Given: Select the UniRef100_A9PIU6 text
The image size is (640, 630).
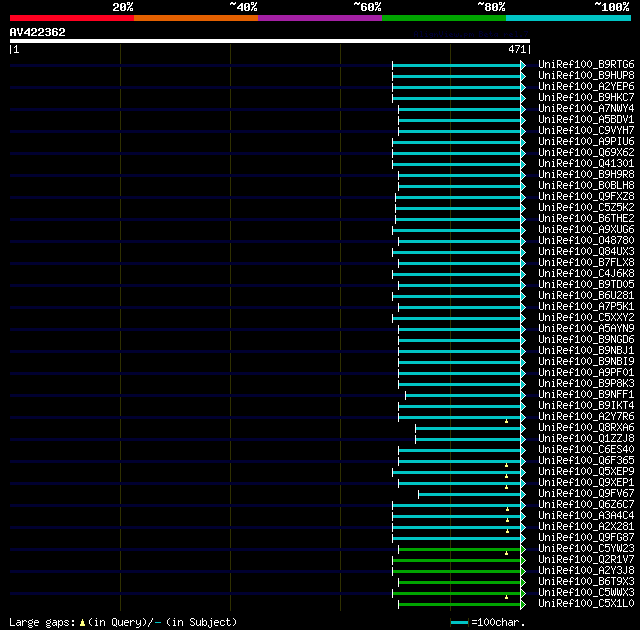Looking at the screenshot, I should [x=586, y=142].
